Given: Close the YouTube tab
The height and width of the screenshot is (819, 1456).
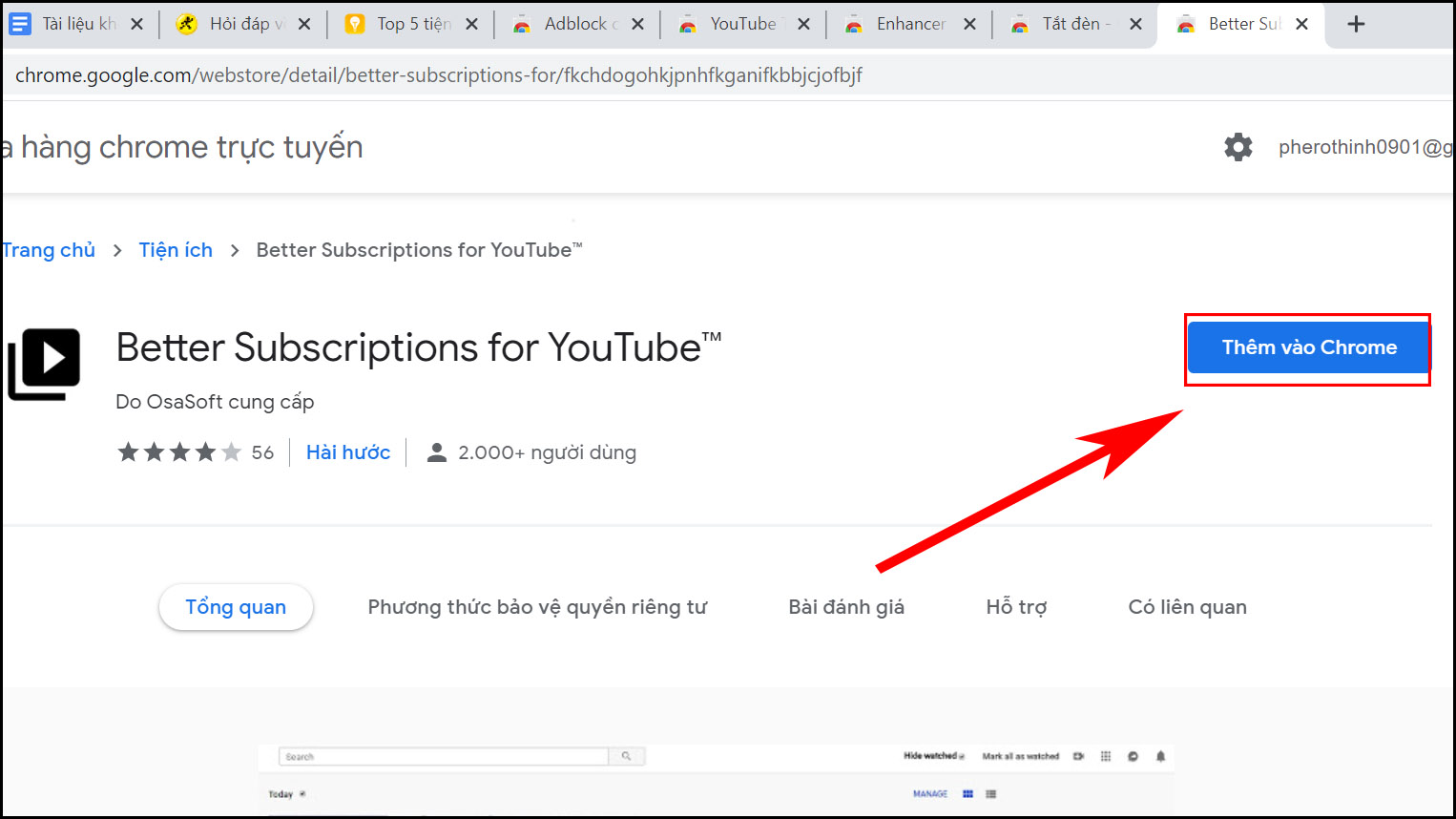Looking at the screenshot, I should pyautogui.click(x=803, y=24).
